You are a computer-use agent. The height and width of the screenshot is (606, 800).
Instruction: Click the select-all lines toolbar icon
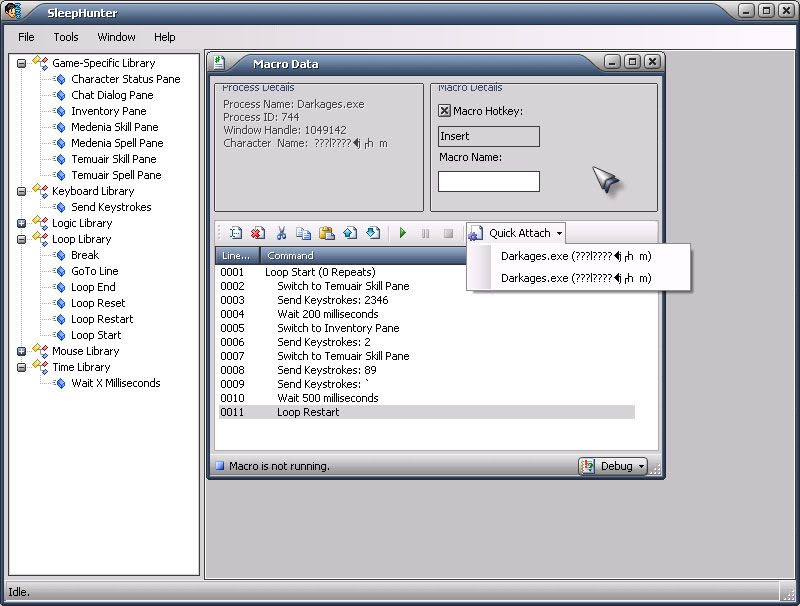(236, 233)
